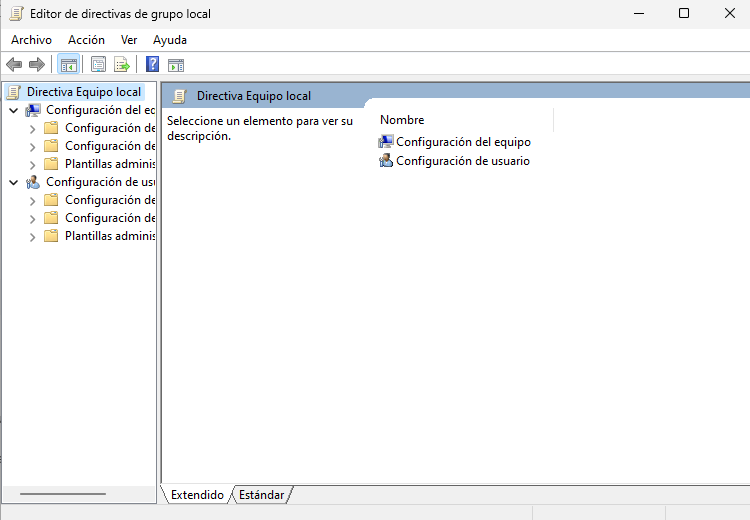
Task: Expand Plantillas adminis under Configuración del equipo
Action: 33,165
